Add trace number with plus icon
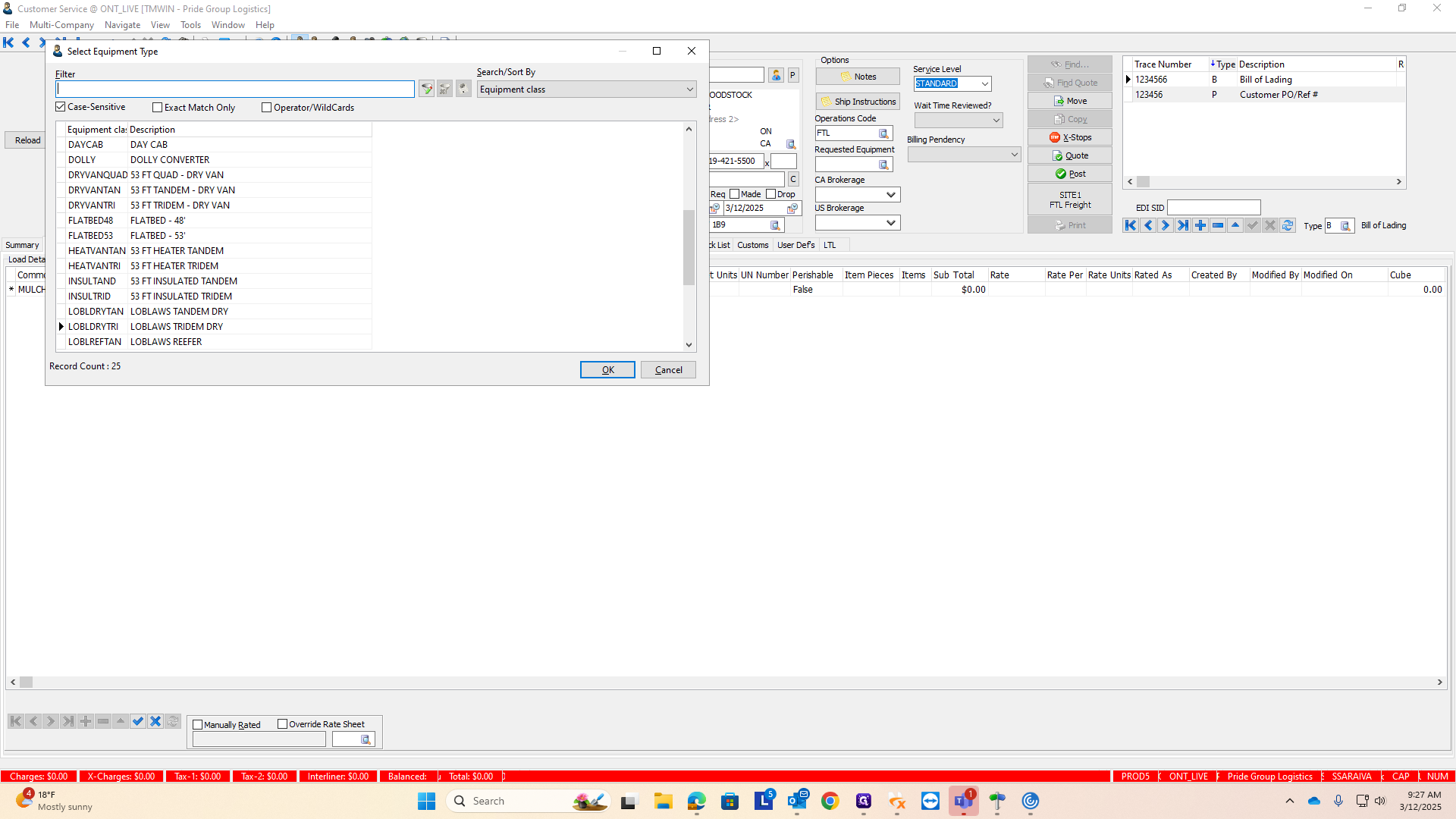This screenshot has width=1456, height=819. pyautogui.click(x=1200, y=225)
